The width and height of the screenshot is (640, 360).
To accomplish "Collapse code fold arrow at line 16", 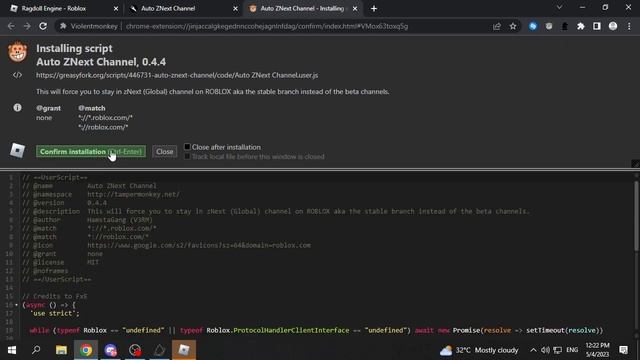I will pyautogui.click(x=16, y=305).
